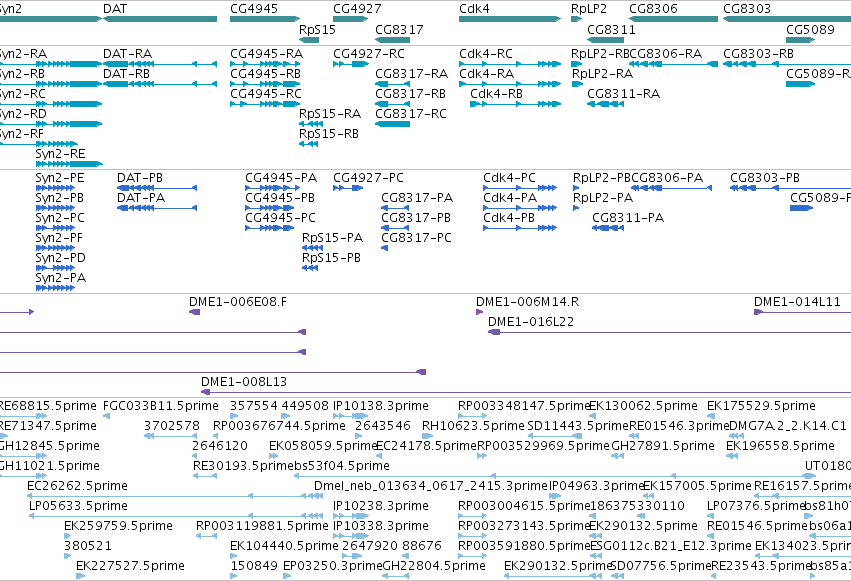Click the CG8303 gene label
The height and width of the screenshot is (581, 851).
[747, 9]
